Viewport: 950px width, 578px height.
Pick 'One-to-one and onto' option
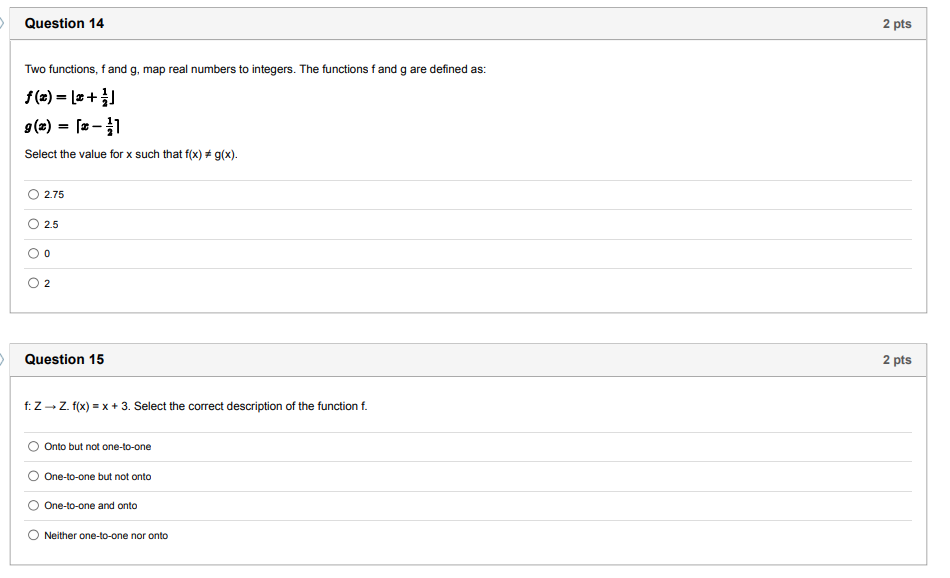point(33,505)
